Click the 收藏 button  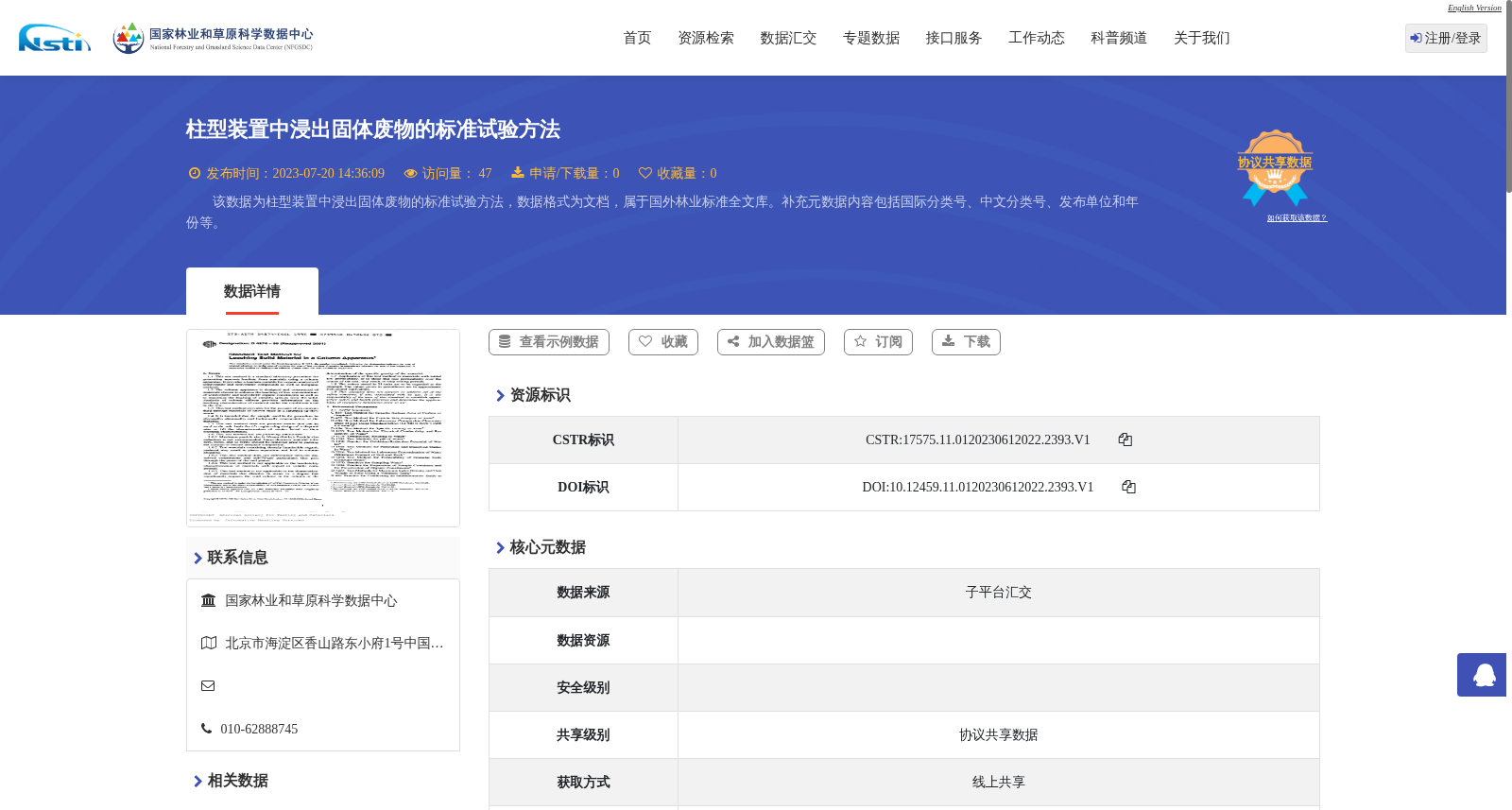(x=663, y=342)
